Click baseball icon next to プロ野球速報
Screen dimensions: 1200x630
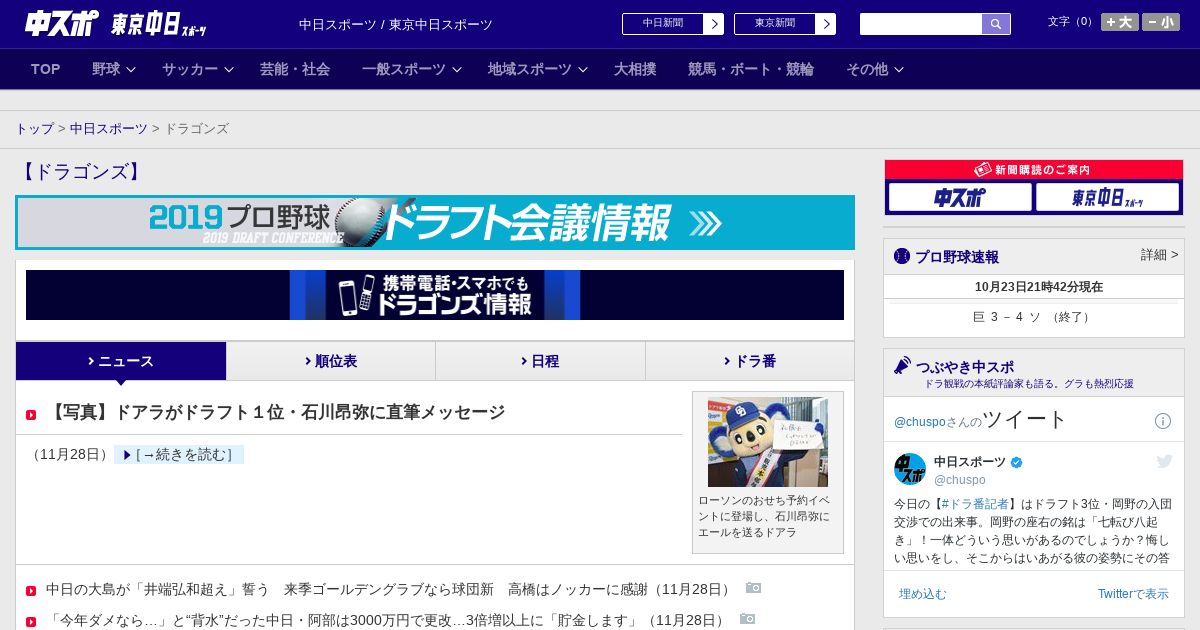click(x=902, y=256)
